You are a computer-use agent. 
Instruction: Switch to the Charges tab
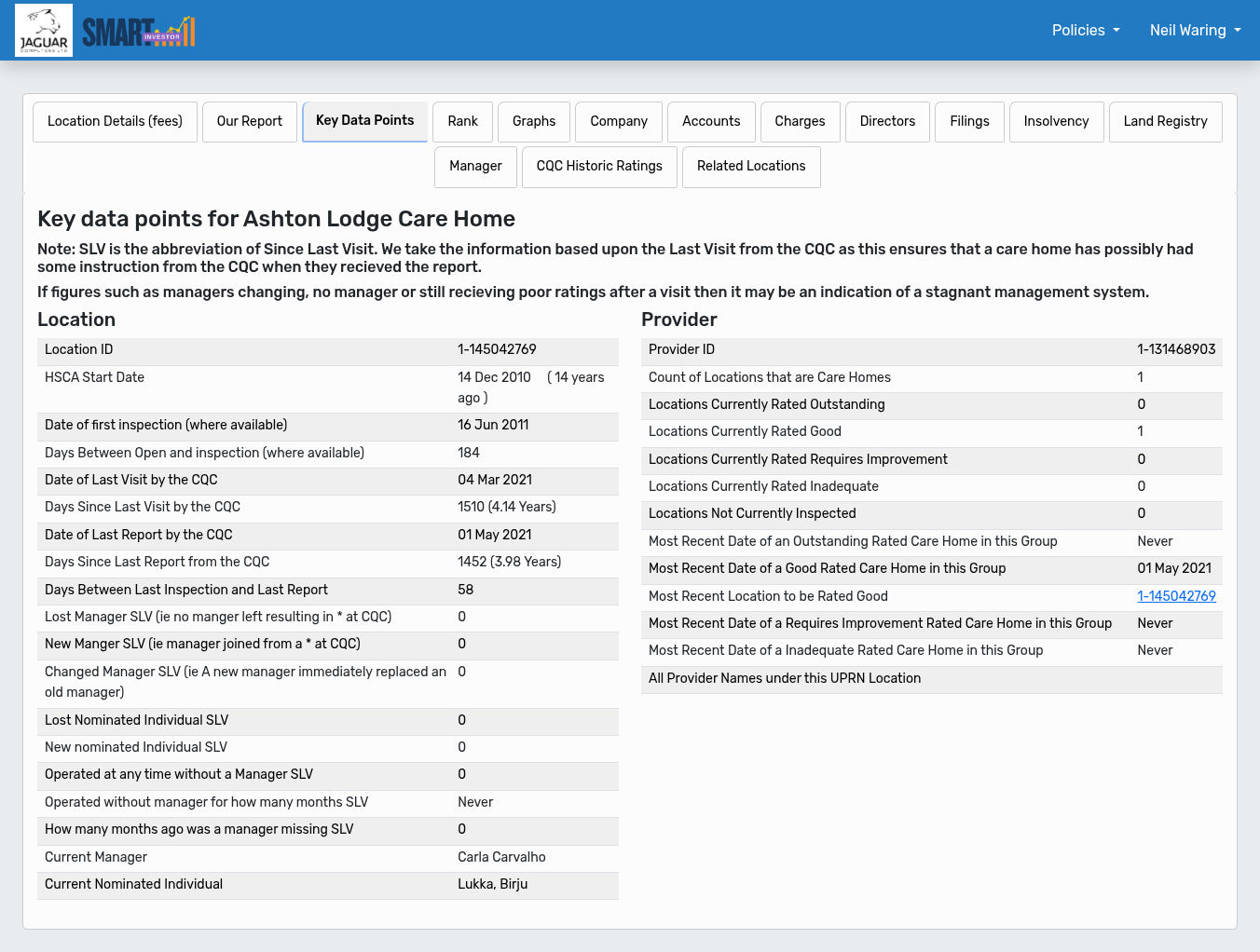800,122
